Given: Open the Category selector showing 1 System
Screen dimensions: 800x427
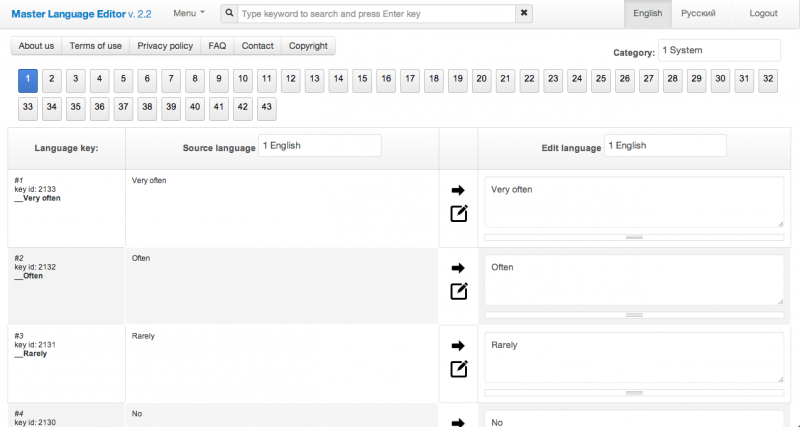Looking at the screenshot, I should (719, 51).
